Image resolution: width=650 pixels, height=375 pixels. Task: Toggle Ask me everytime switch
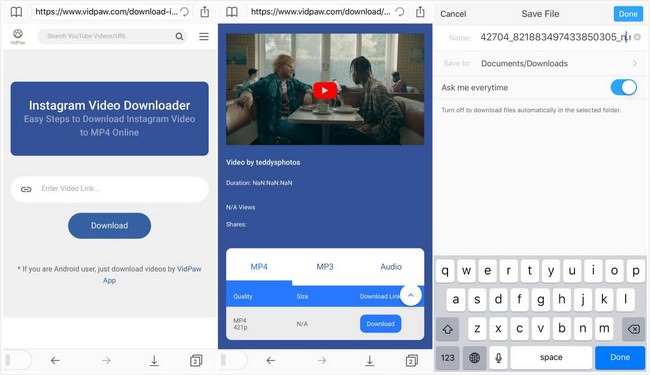coord(623,87)
